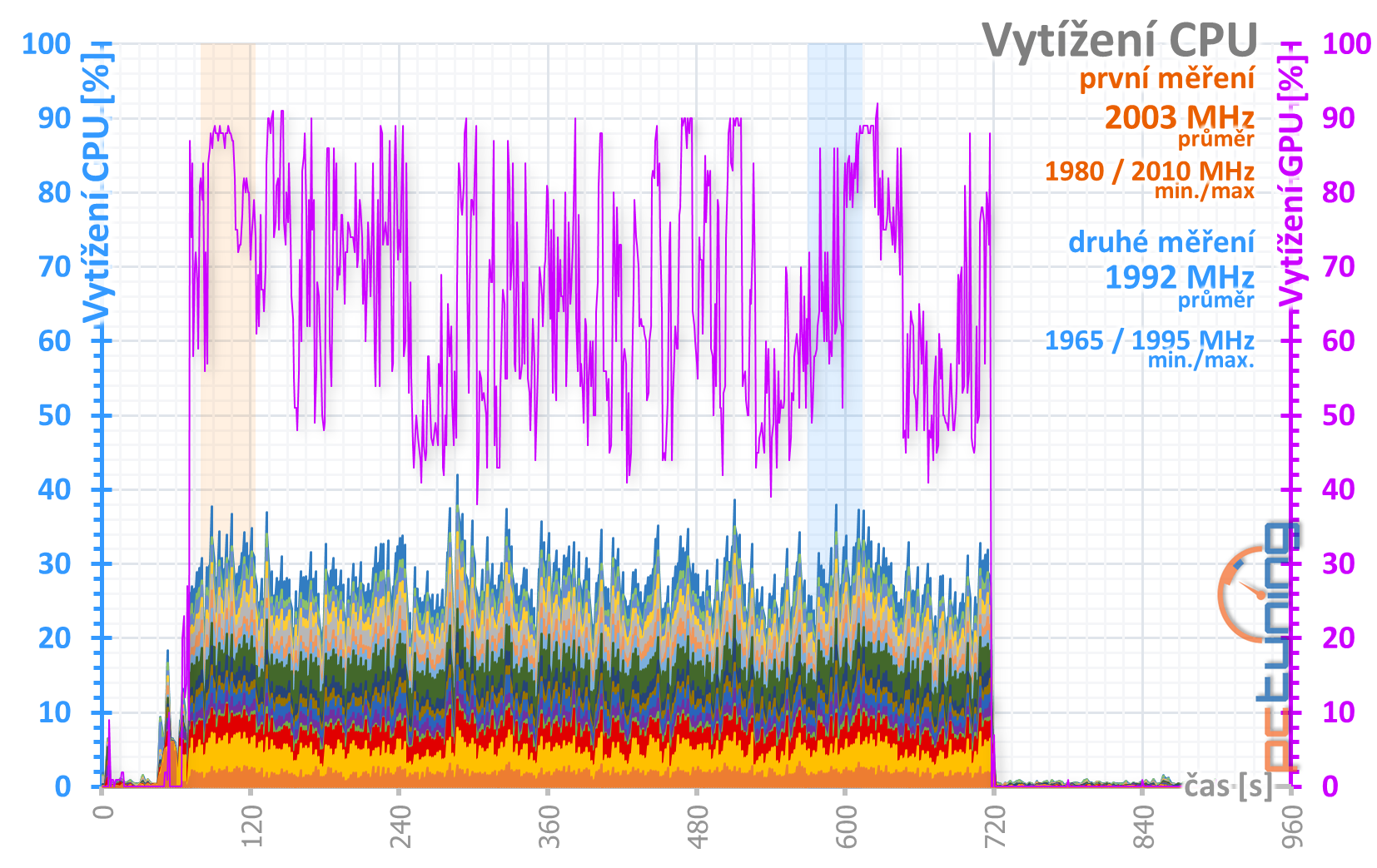Click the magenta 10 on the GPU axis
The image size is (1377, 868).
point(1339,712)
